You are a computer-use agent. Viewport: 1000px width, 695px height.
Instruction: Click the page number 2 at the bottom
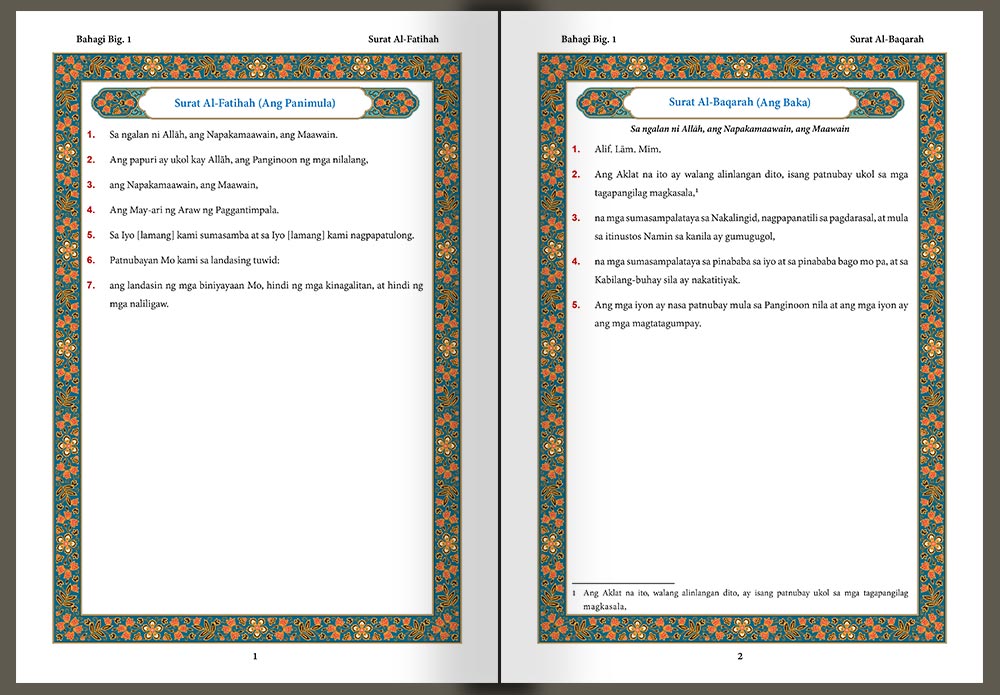click(x=740, y=656)
